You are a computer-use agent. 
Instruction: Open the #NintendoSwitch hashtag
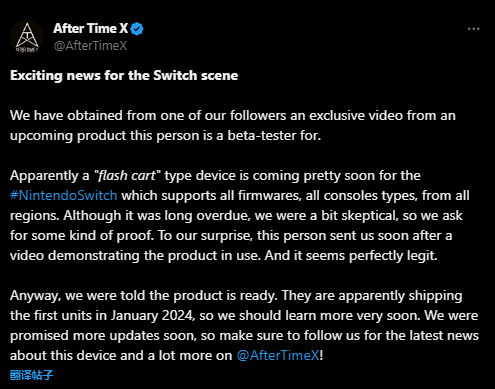pyautogui.click(x=64, y=195)
